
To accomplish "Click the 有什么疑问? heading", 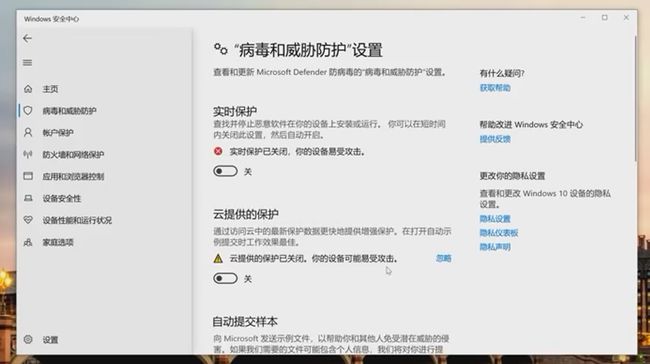I will point(502,73).
